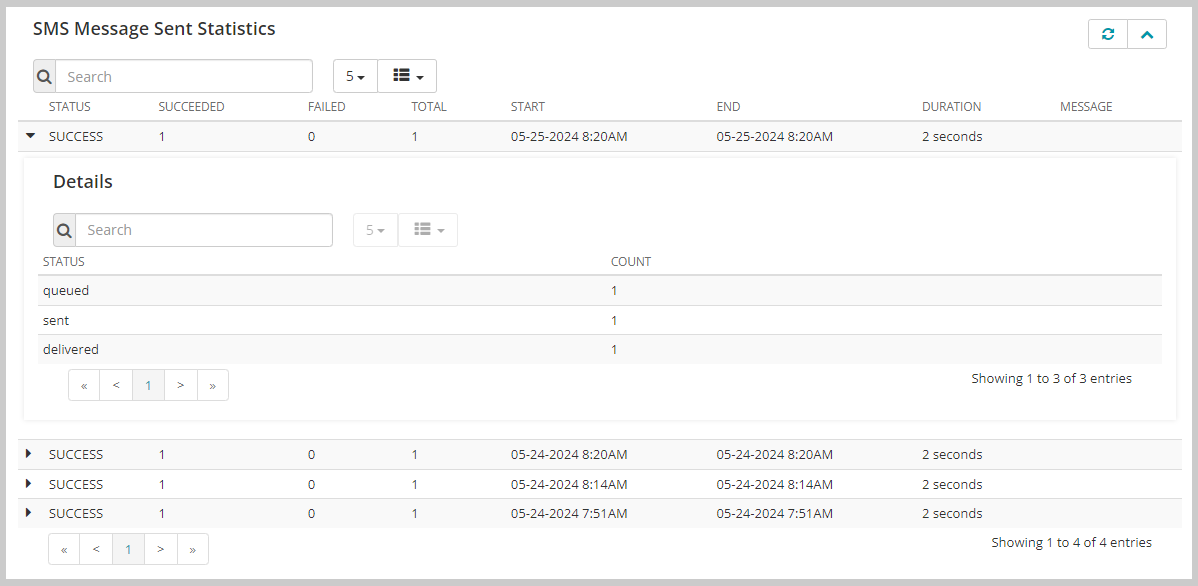Go to last page in Details pagination
1198x586 pixels.
(x=212, y=385)
